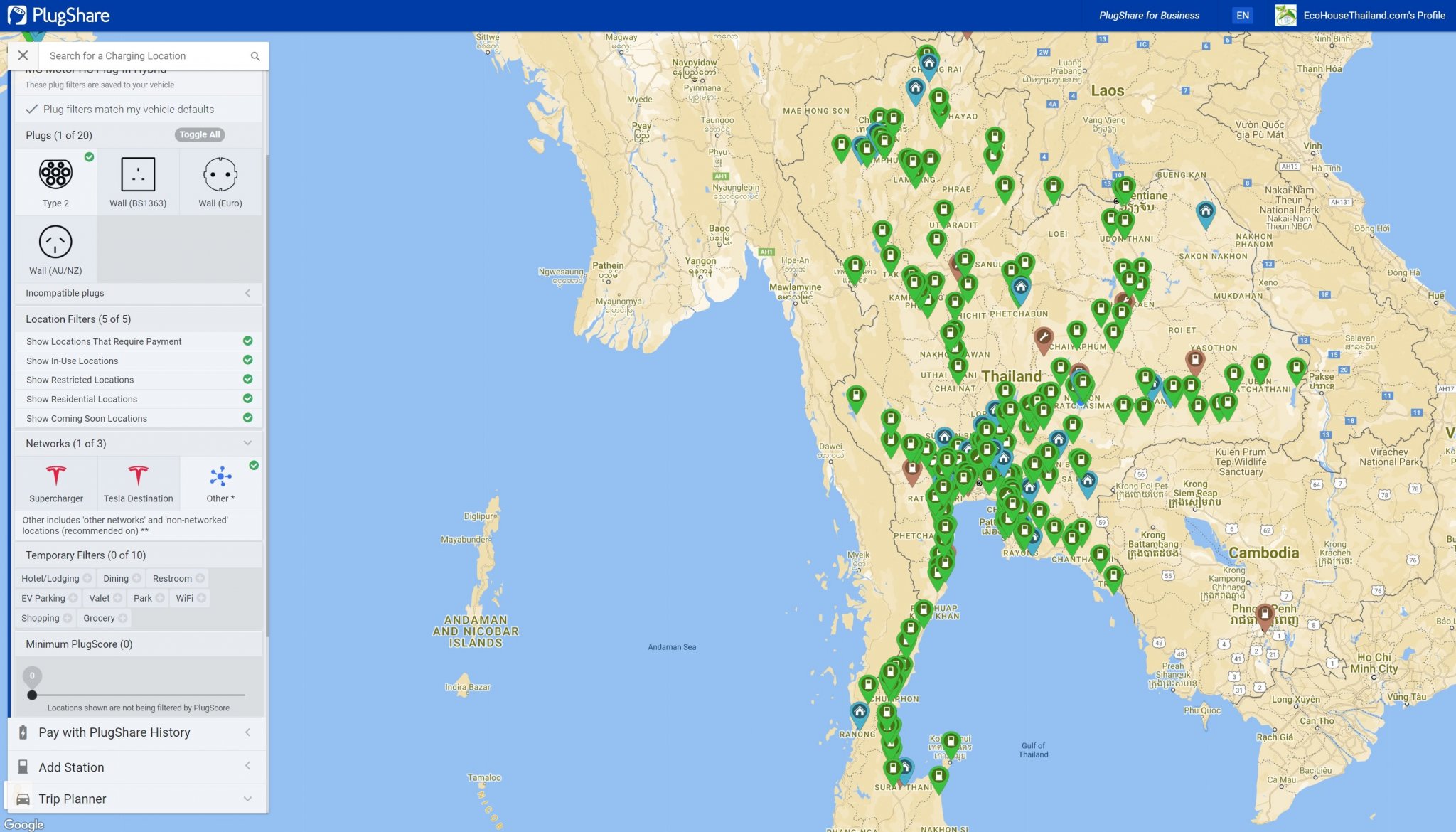The height and width of the screenshot is (832, 1456).
Task: Click the PlugShare logo
Action: [58, 15]
